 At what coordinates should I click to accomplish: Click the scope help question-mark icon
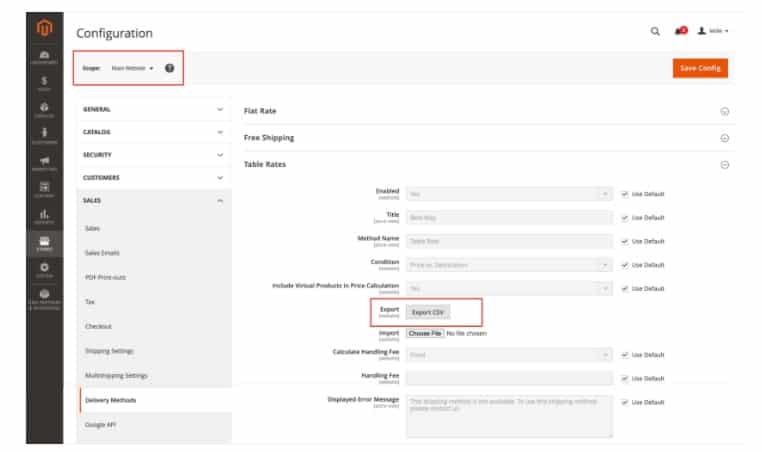tap(169, 68)
